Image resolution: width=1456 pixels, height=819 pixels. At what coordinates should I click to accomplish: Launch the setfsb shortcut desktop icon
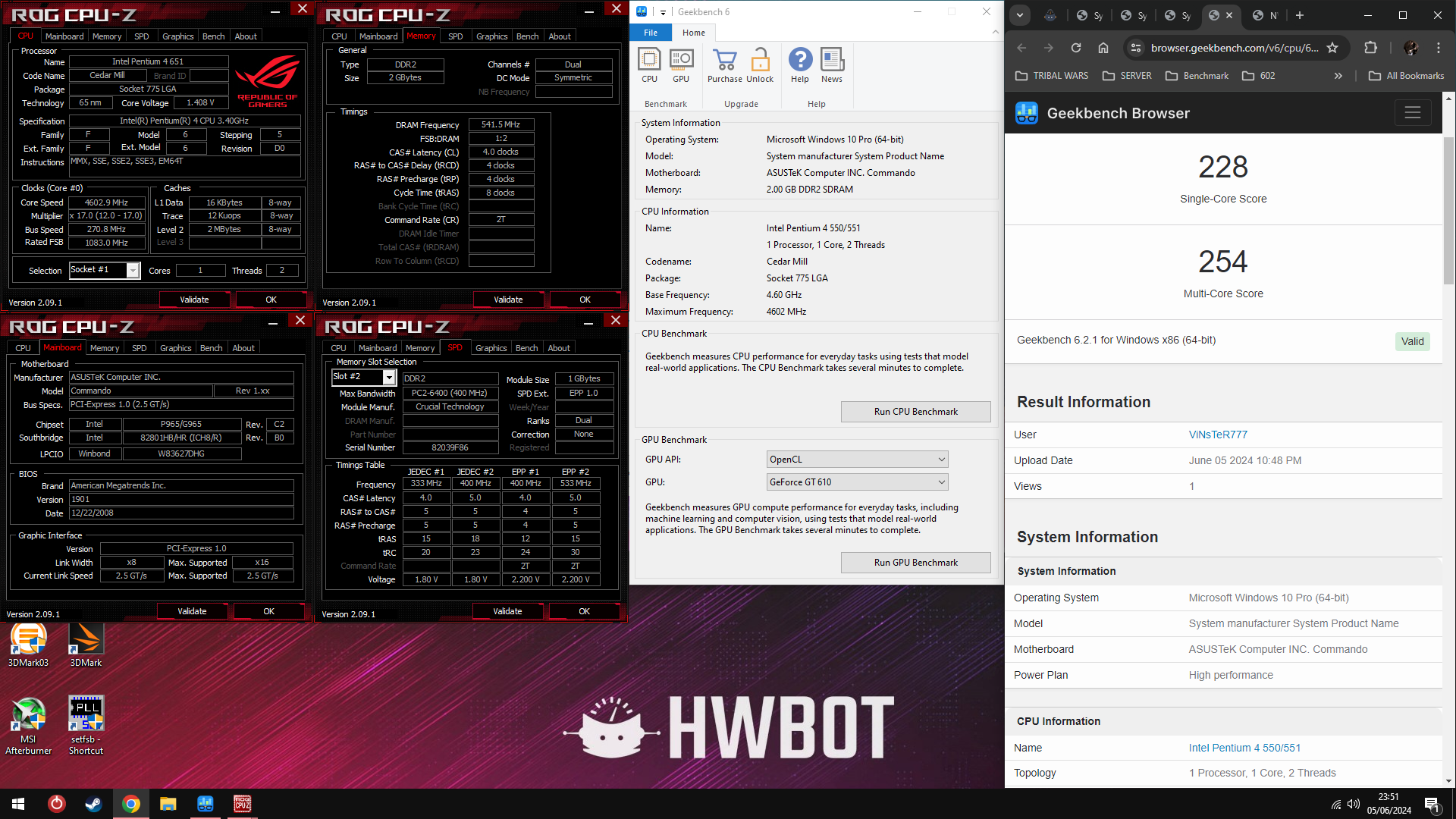(x=86, y=726)
